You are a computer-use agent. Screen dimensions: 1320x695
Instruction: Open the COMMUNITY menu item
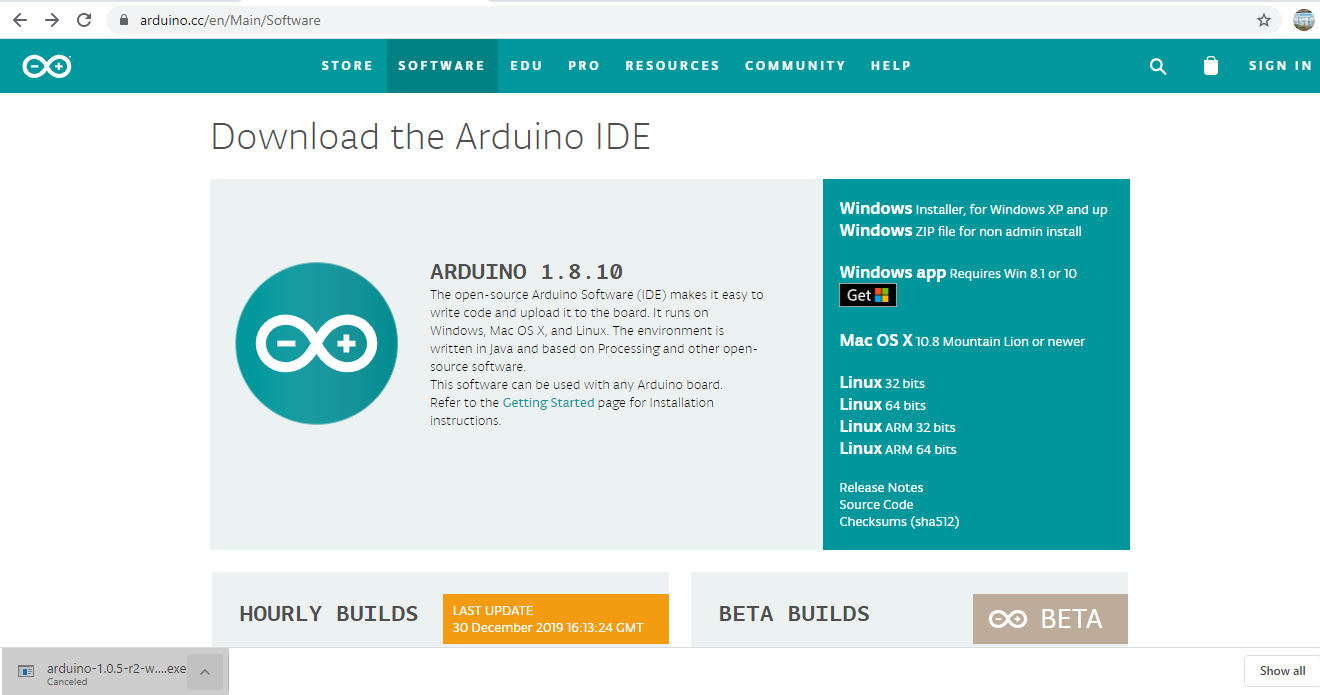(x=795, y=65)
